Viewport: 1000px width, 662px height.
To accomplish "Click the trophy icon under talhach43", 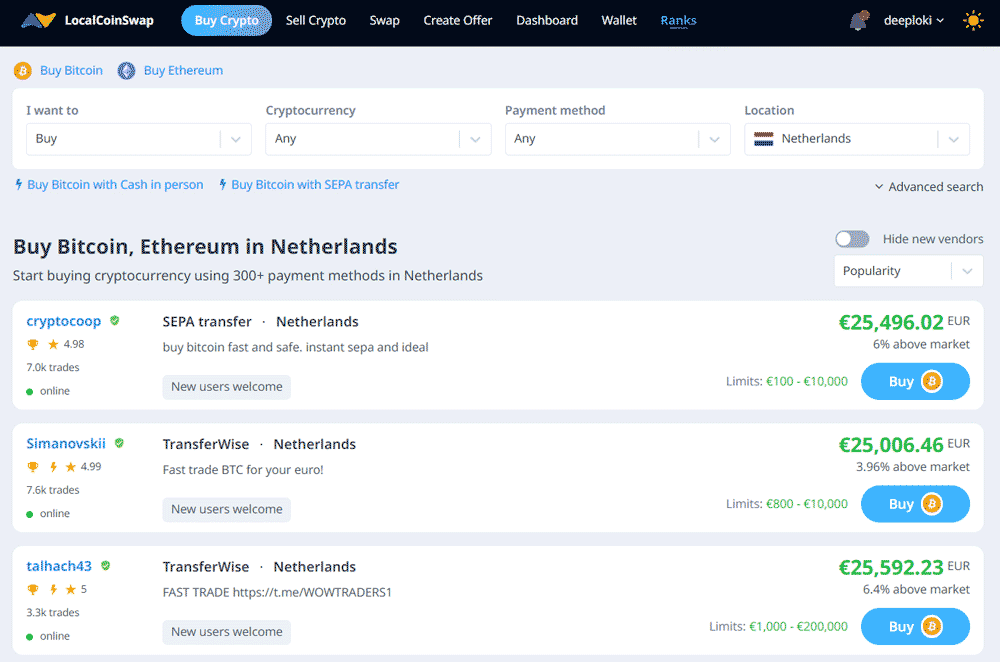I will [x=33, y=589].
